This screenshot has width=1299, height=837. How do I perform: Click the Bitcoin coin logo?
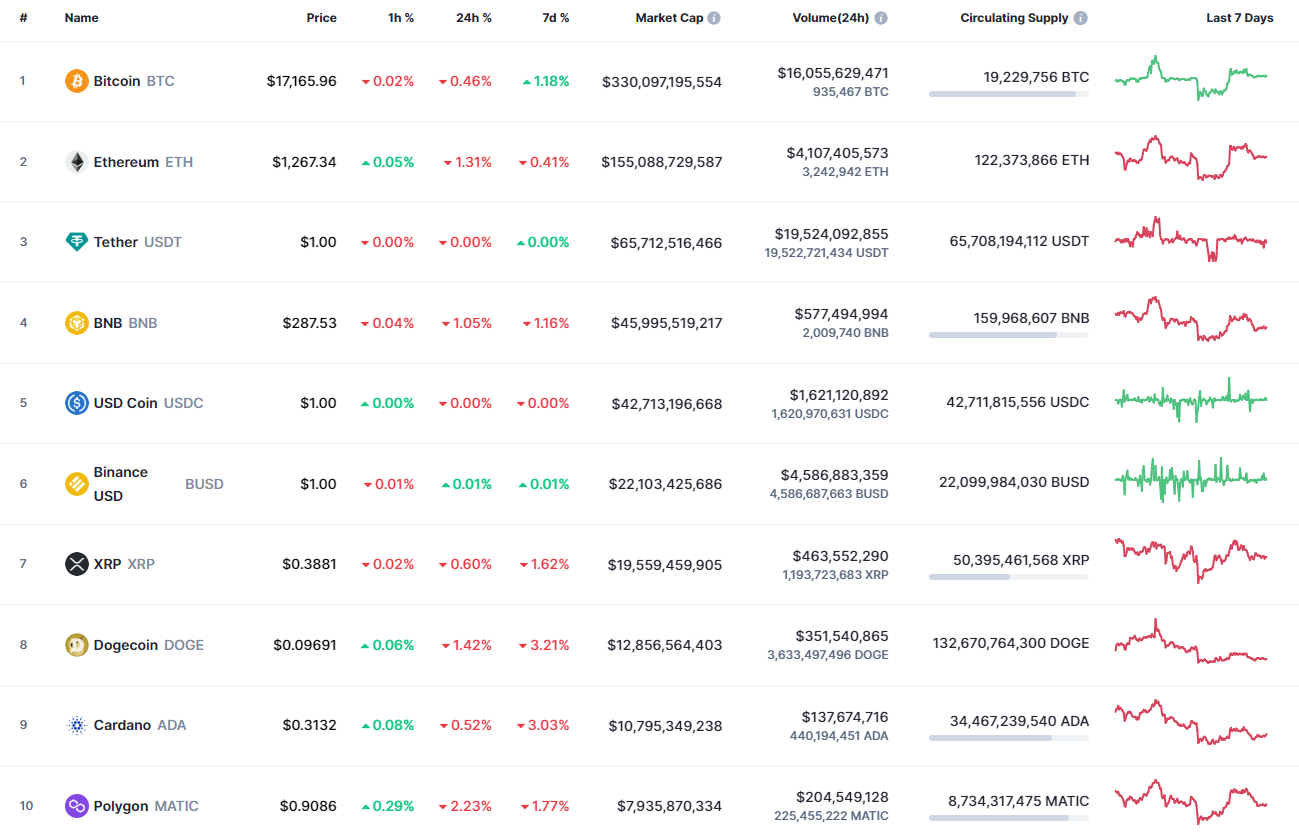[x=76, y=81]
